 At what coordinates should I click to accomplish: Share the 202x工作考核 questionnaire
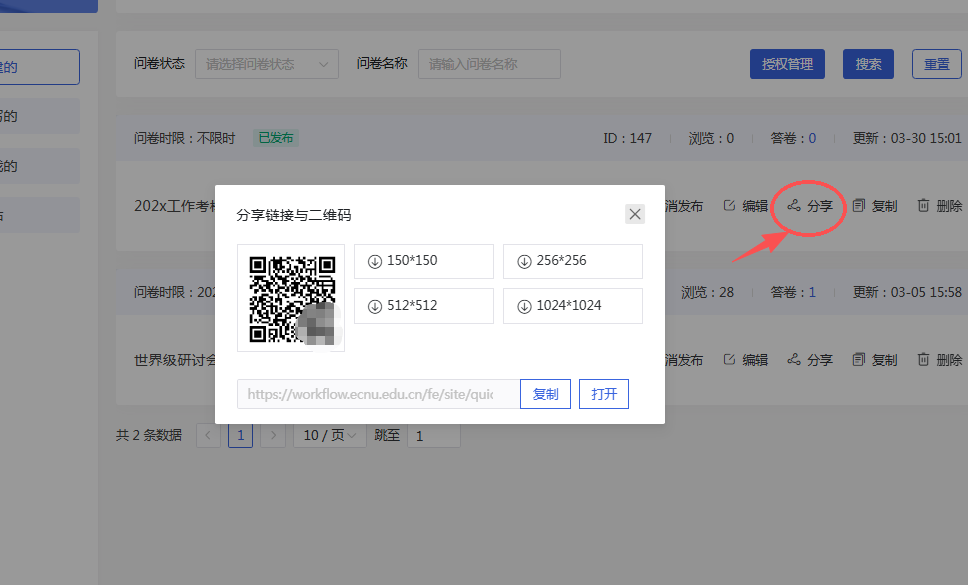click(810, 205)
